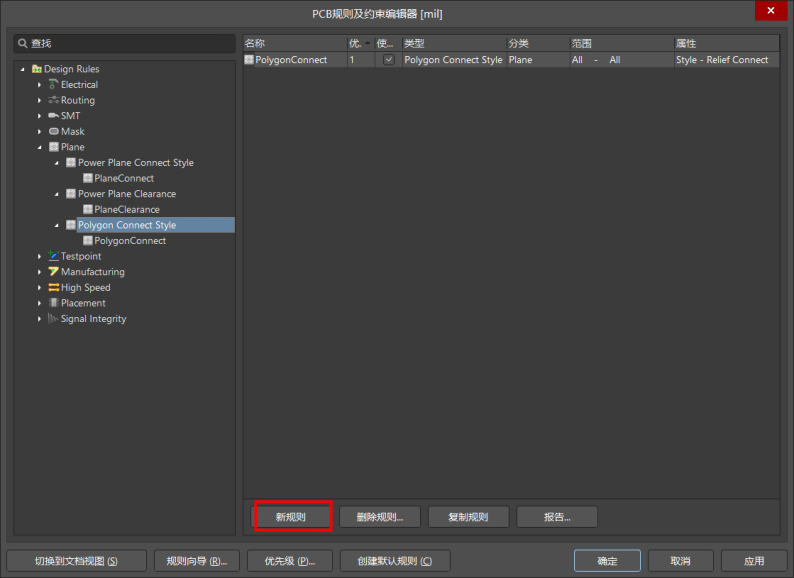Click the Electrical category icon
This screenshot has height=578, width=794.
(x=53, y=85)
